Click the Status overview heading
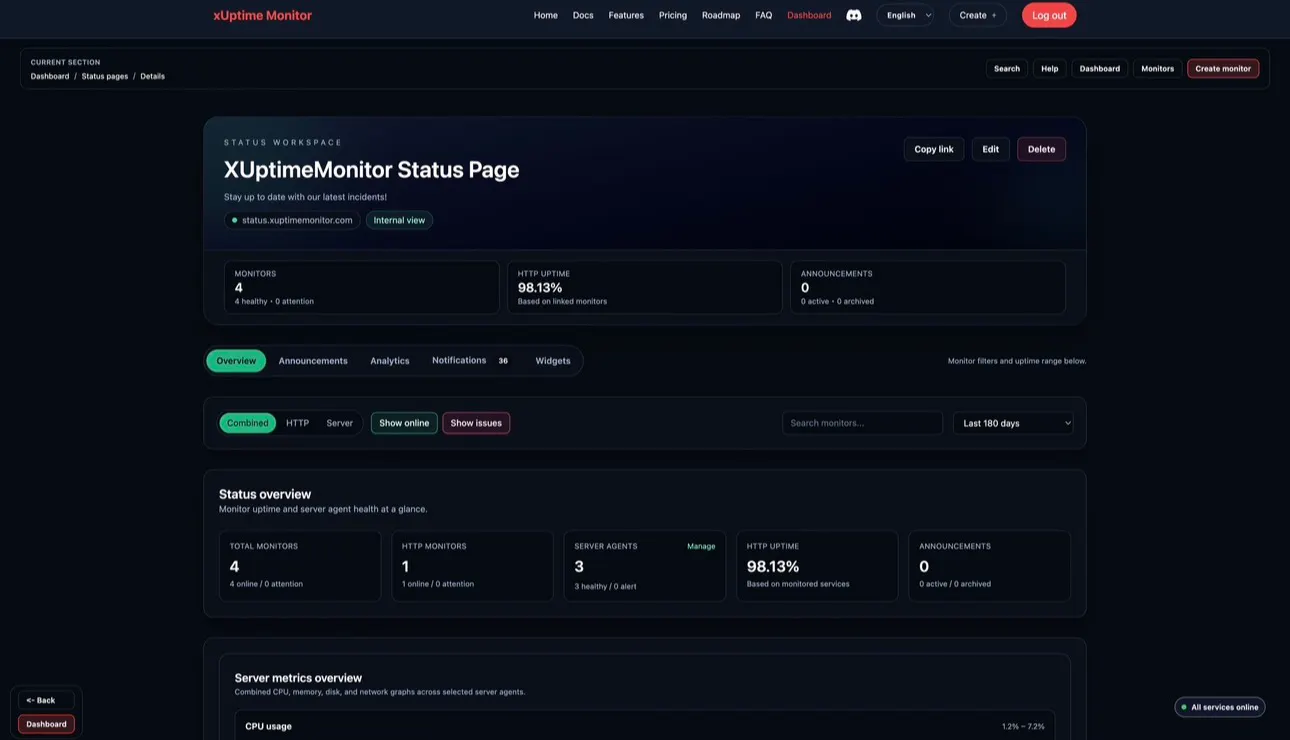The height and width of the screenshot is (740, 1290). pos(265,494)
